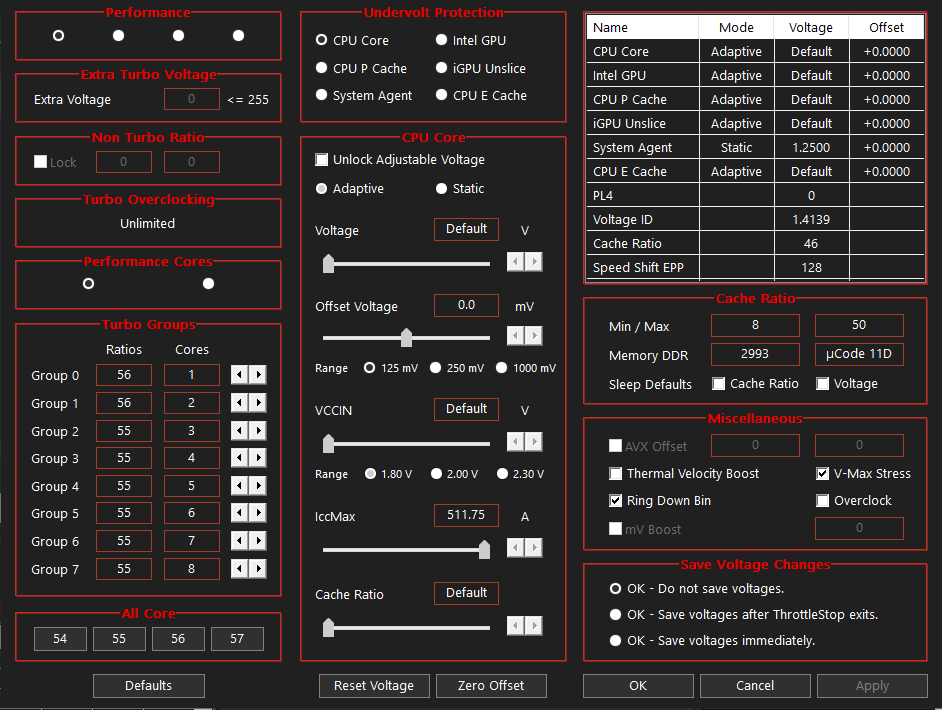This screenshot has height=710, width=942.
Task: Select CPU Core row in table
Action: [755, 51]
